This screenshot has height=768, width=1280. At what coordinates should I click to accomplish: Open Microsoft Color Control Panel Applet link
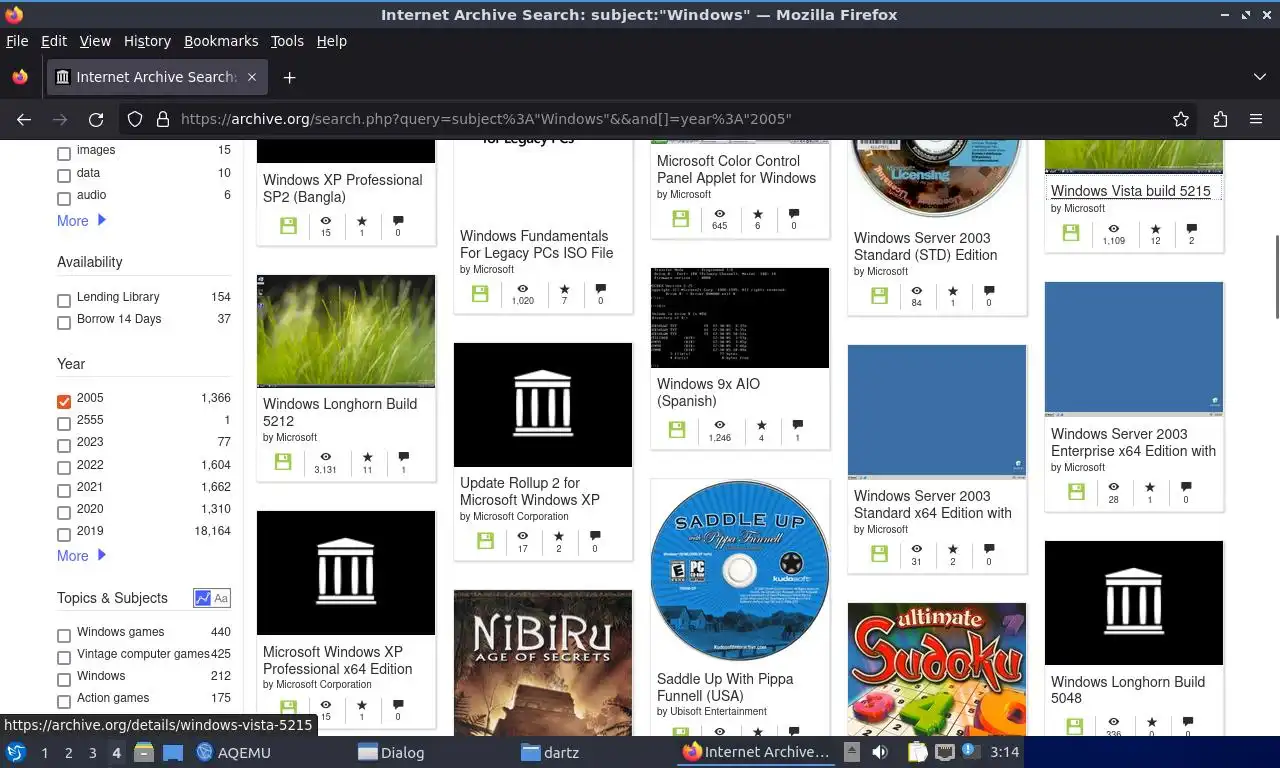(x=736, y=169)
